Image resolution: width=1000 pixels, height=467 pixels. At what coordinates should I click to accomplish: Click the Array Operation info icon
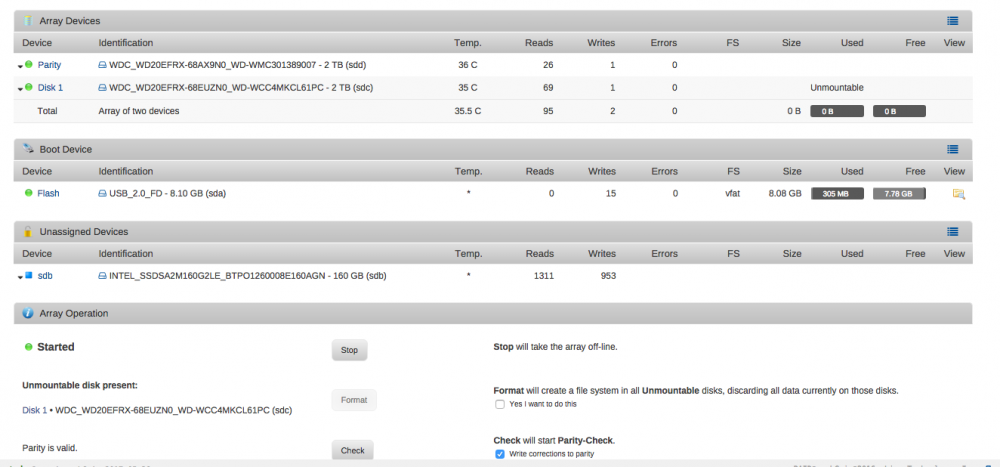pos(28,313)
